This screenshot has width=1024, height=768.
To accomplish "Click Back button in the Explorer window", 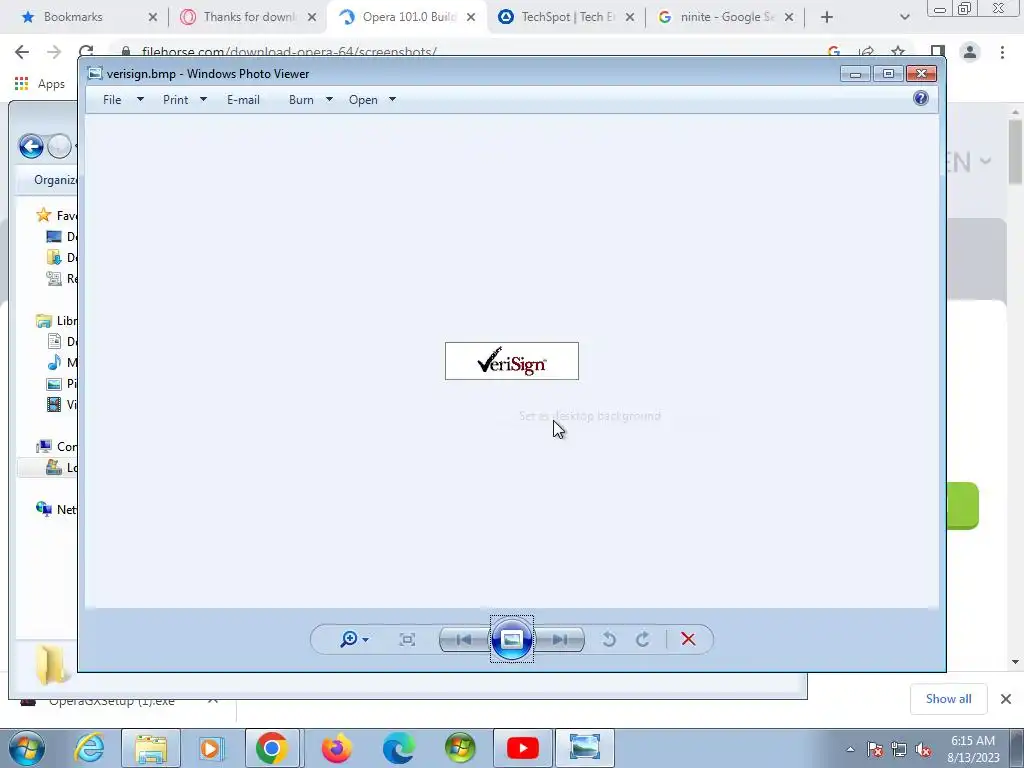I will coord(31,146).
